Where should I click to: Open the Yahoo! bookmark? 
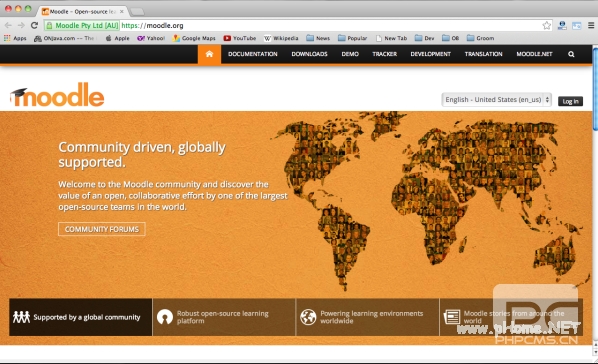151,38
